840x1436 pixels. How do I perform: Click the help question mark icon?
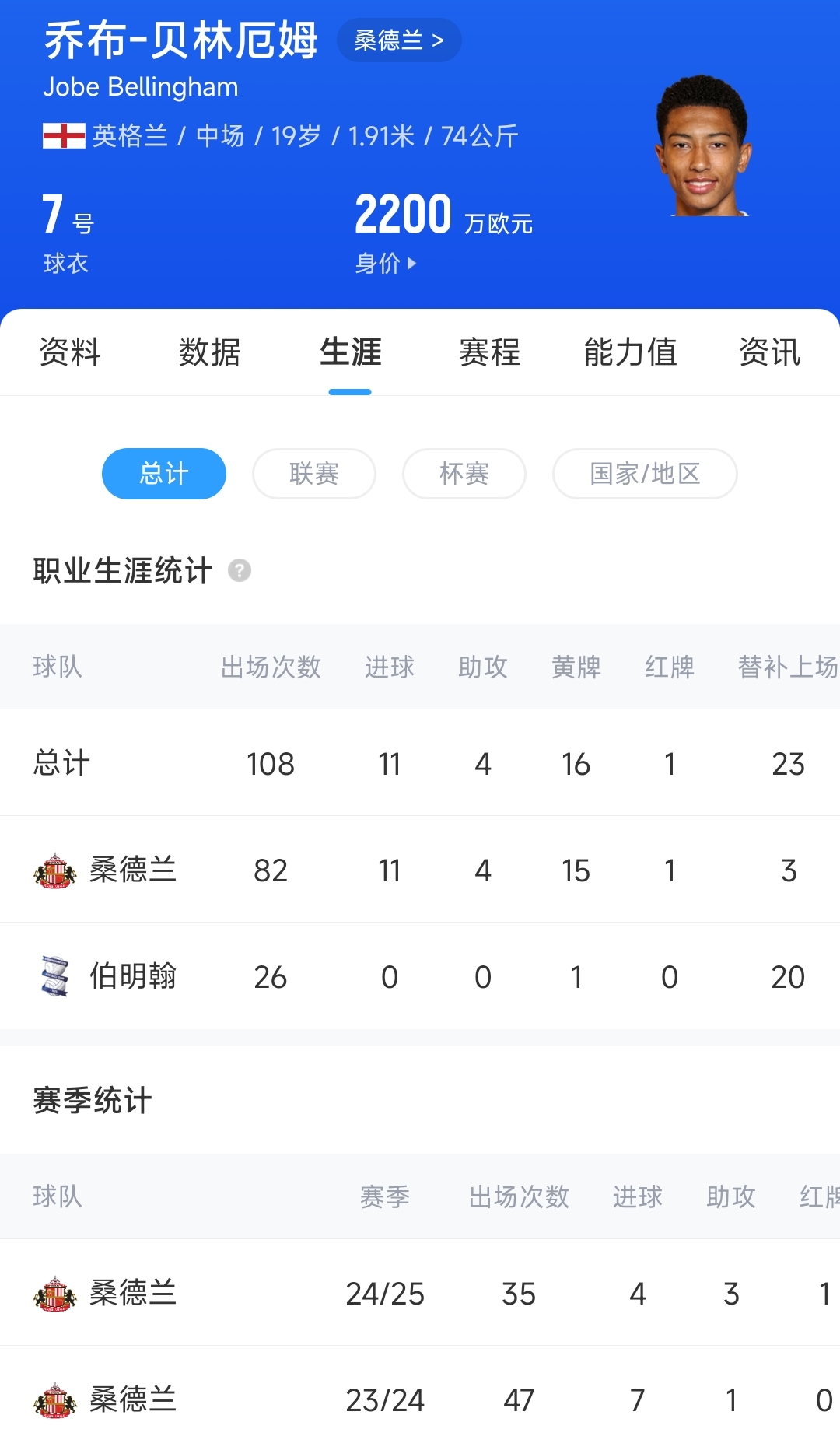tap(240, 570)
